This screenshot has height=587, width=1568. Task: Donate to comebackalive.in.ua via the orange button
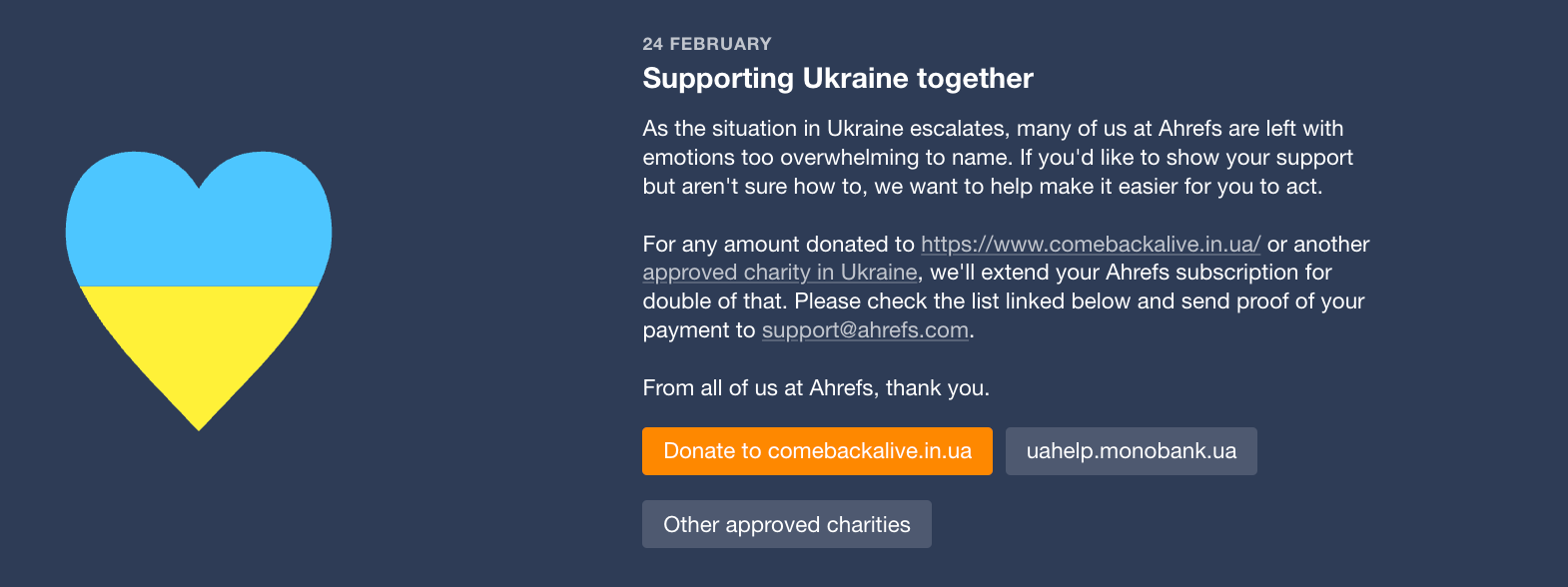tap(817, 451)
